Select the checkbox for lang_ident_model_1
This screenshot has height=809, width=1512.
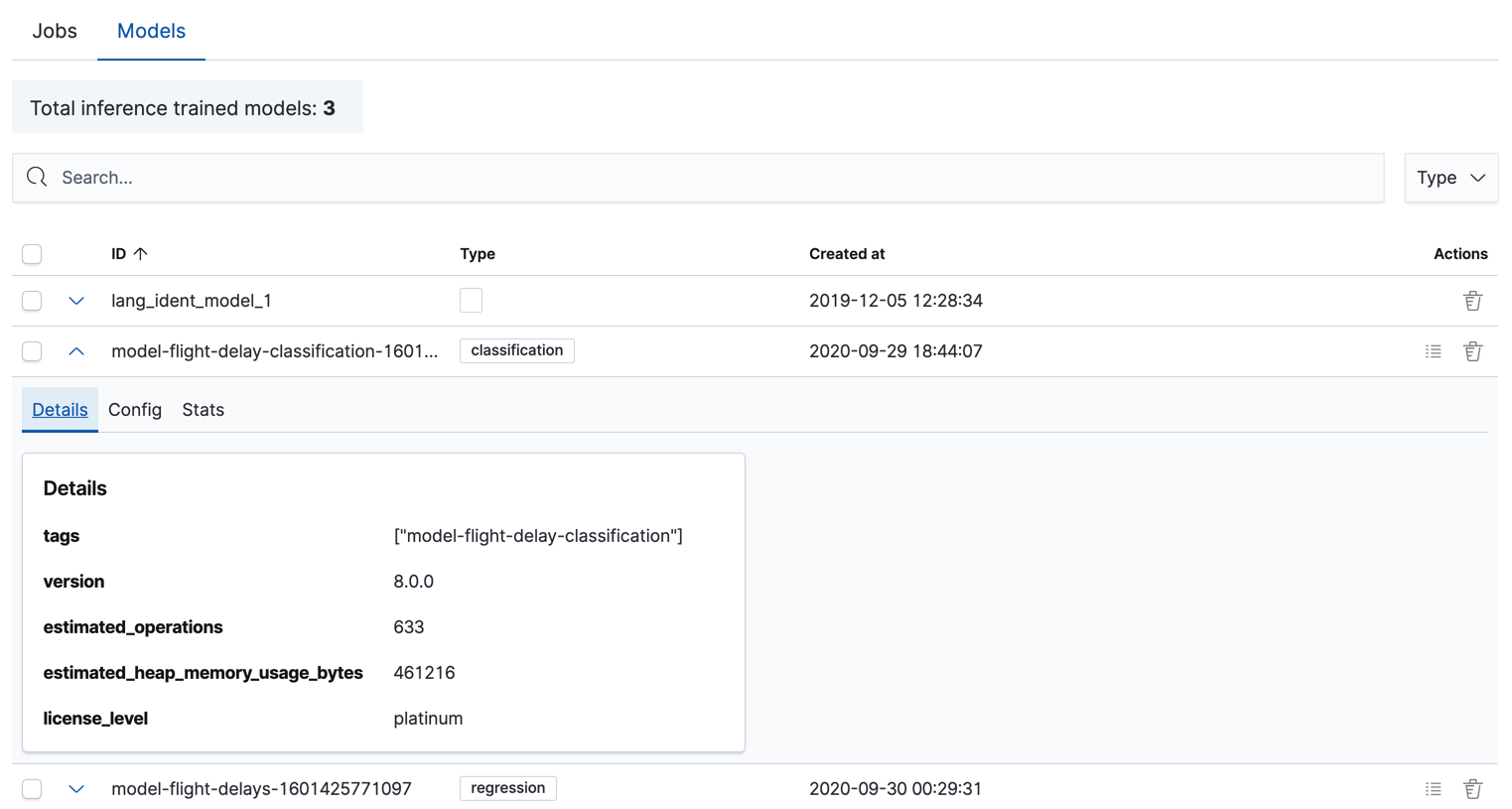[x=31, y=300]
